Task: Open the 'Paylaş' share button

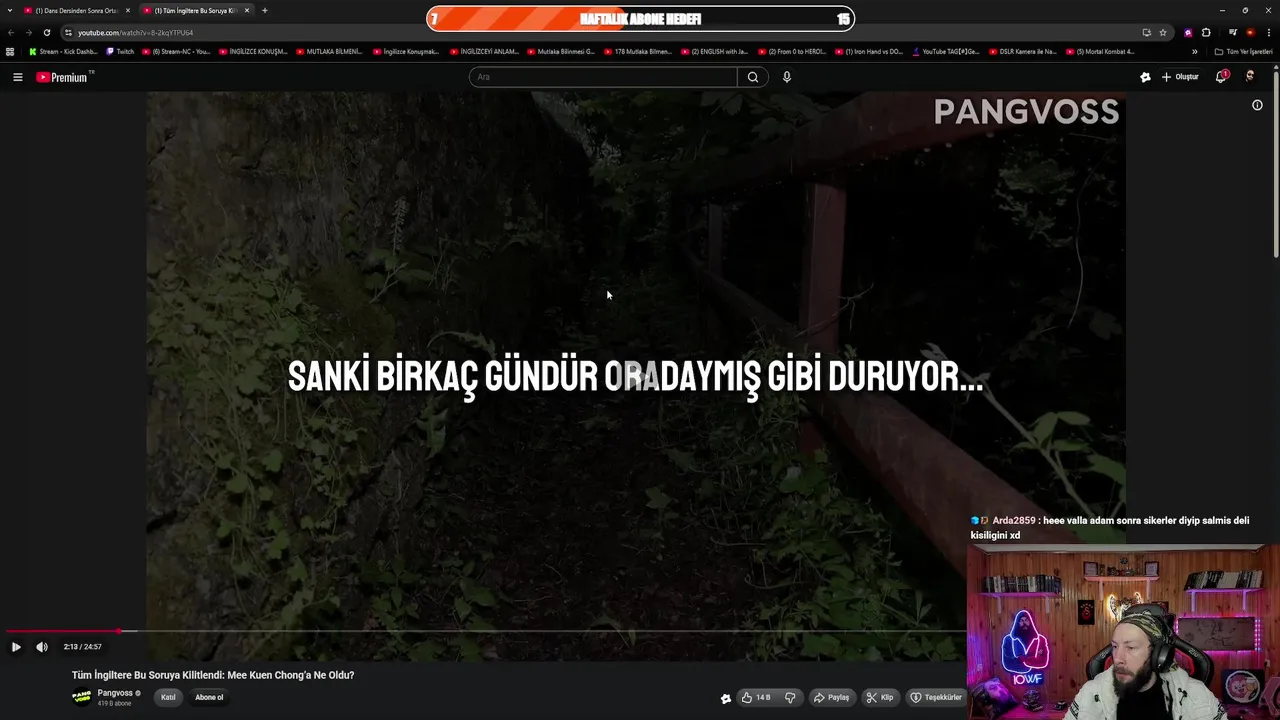Action: (x=831, y=697)
